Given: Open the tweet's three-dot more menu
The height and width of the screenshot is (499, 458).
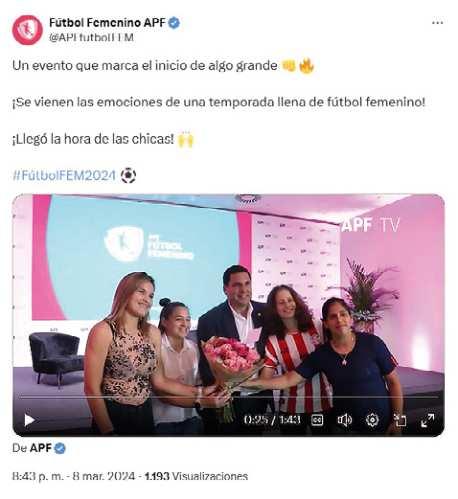Looking at the screenshot, I should (437, 23).
